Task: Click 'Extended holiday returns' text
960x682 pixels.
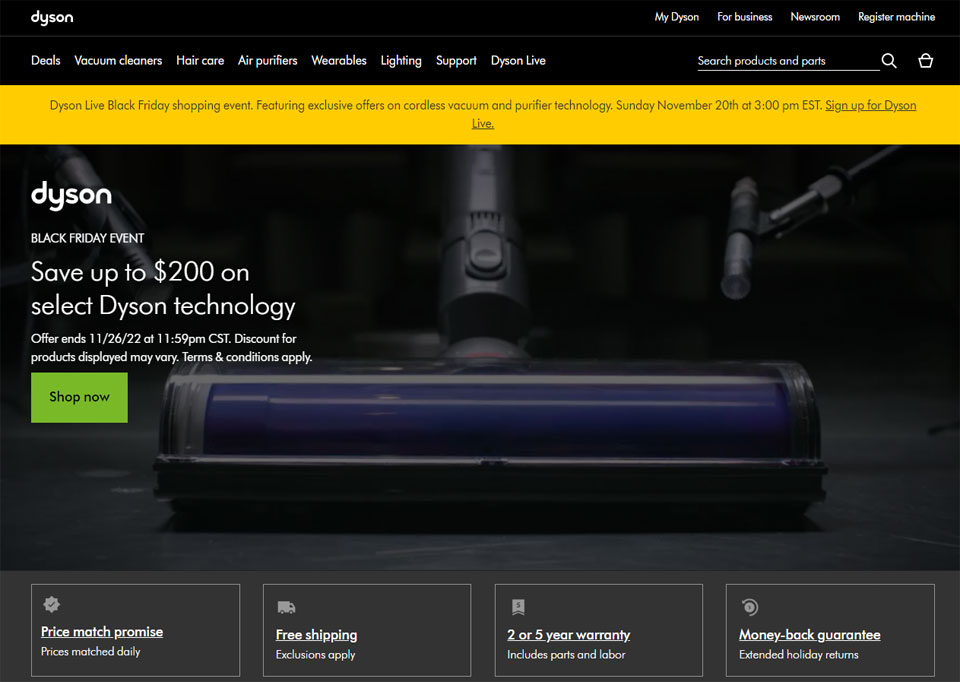Action: coord(798,655)
